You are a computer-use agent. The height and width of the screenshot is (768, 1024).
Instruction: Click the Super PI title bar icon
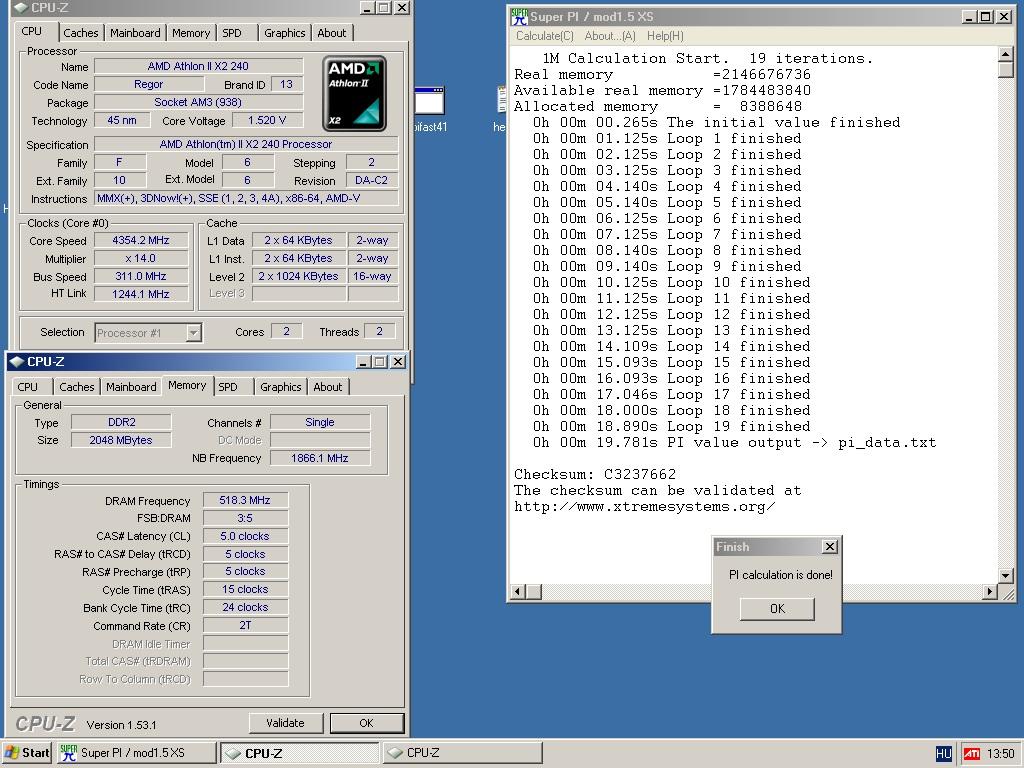tap(519, 17)
